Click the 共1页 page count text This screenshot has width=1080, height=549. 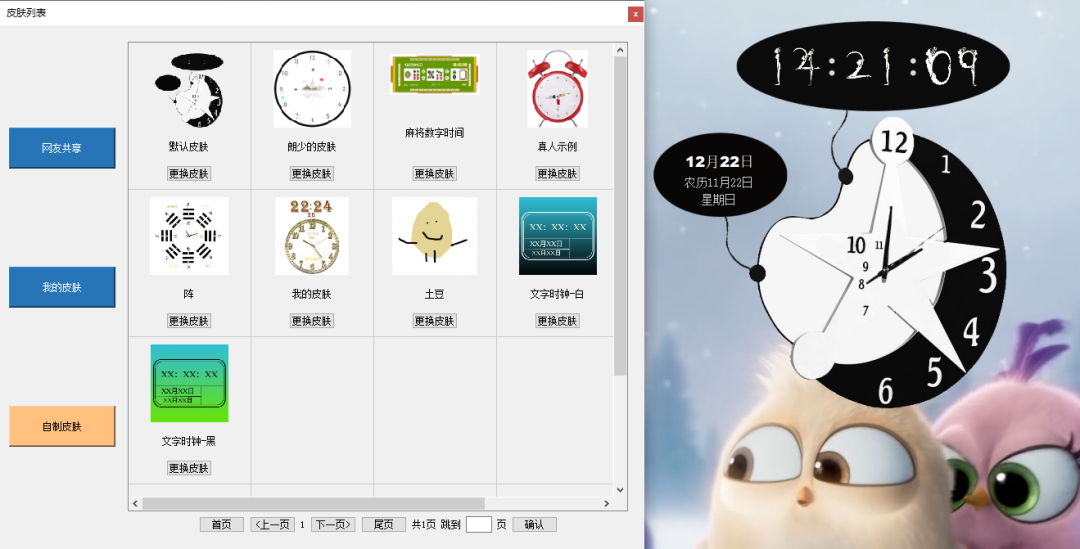(424, 525)
